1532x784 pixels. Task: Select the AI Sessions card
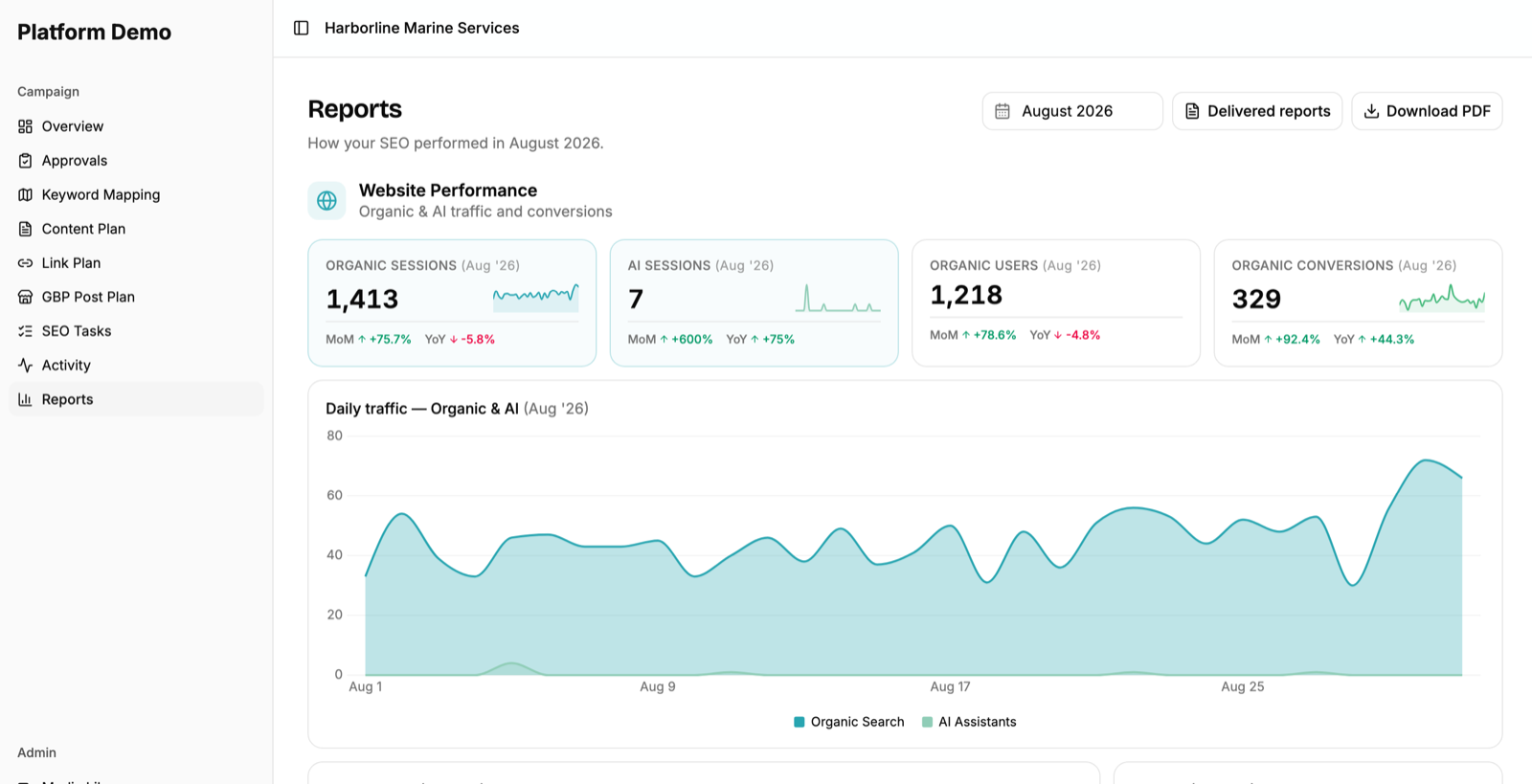[x=755, y=302]
